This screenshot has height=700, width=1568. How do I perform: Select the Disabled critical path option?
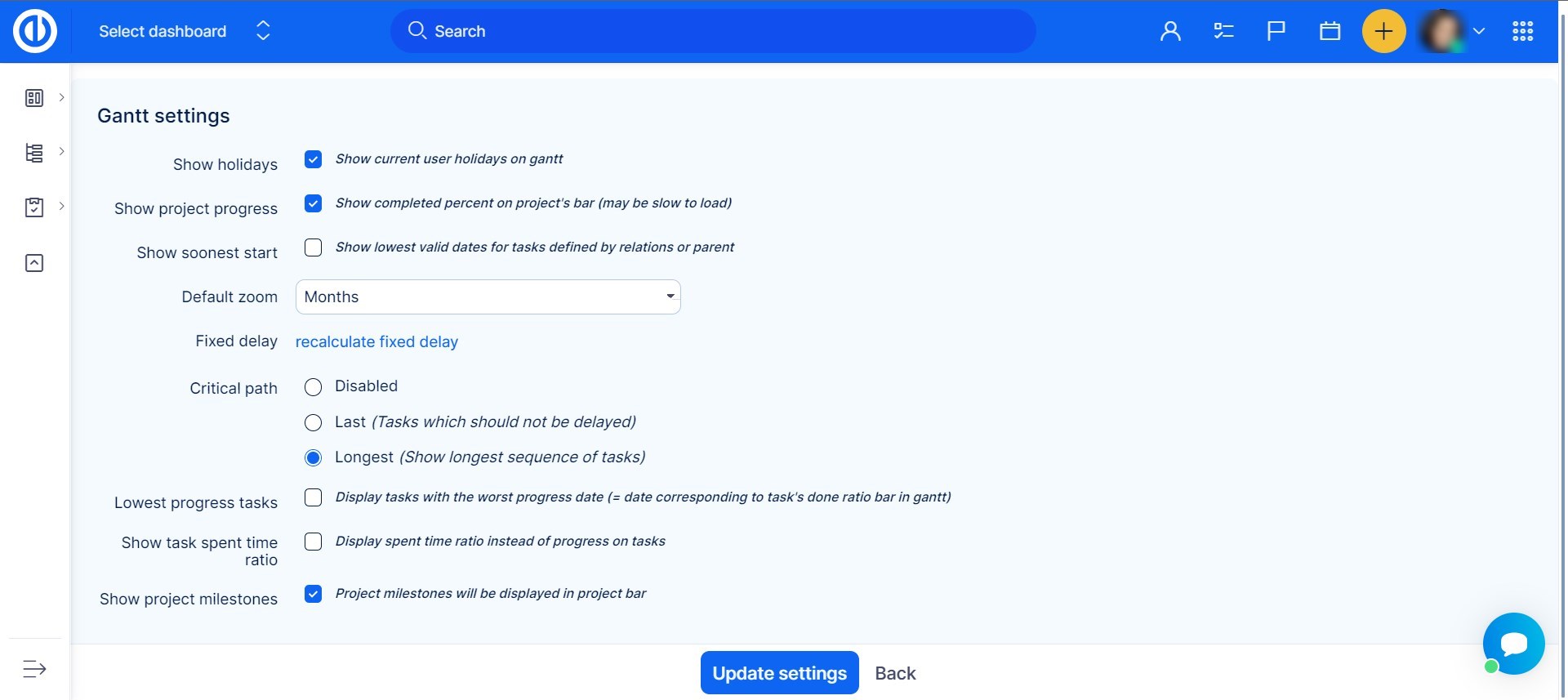pyautogui.click(x=314, y=387)
